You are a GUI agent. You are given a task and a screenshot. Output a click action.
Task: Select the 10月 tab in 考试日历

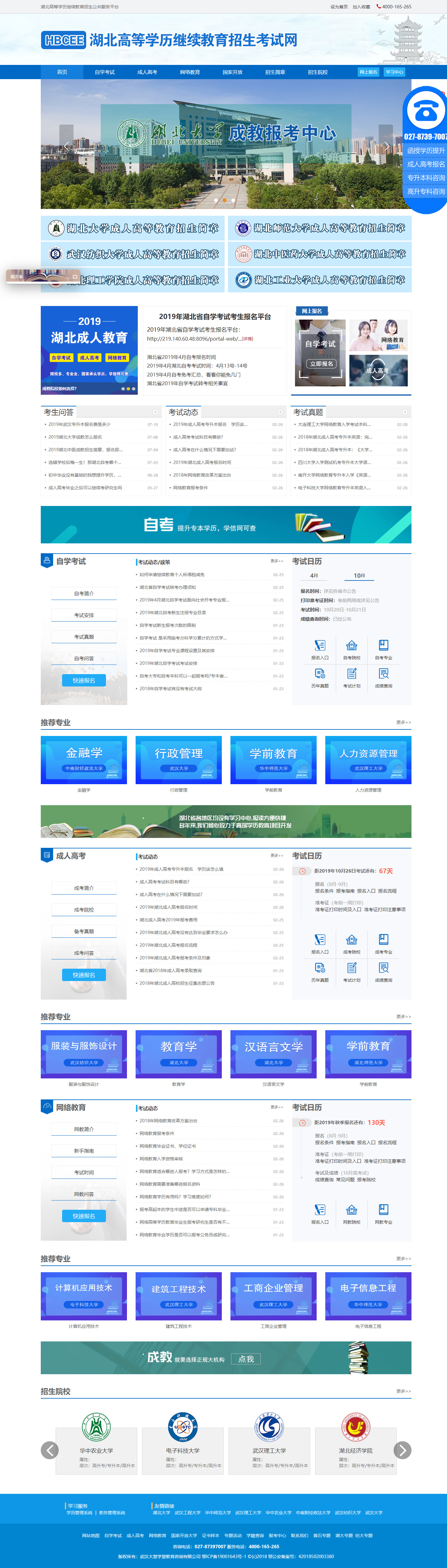pyautogui.click(x=359, y=575)
